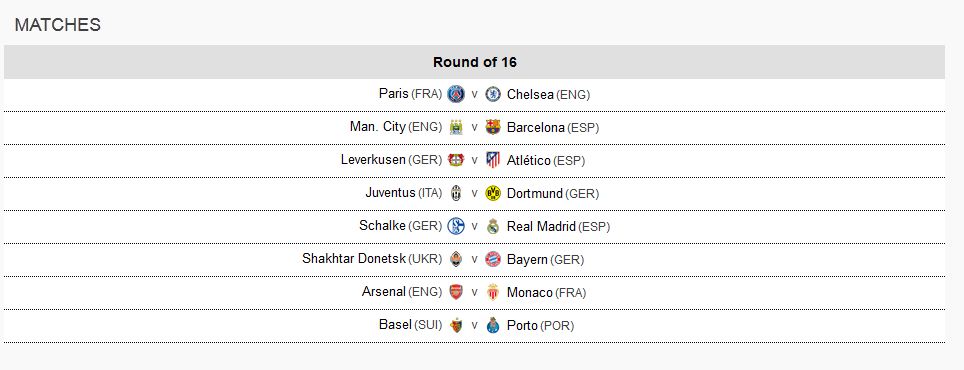
Task: Click the Paris Saint-Germain club crest
Action: point(456,94)
